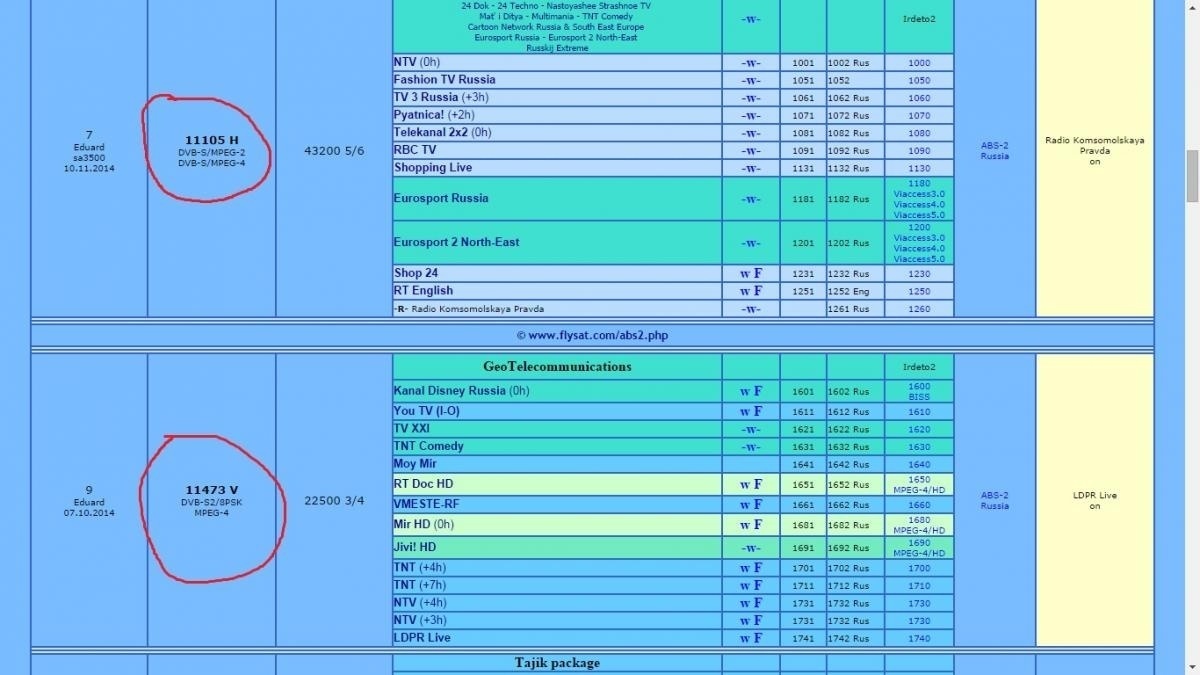Click TNT Comedy in the GeoTelecommunications list
This screenshot has width=1200, height=675.
pyautogui.click(x=429, y=446)
